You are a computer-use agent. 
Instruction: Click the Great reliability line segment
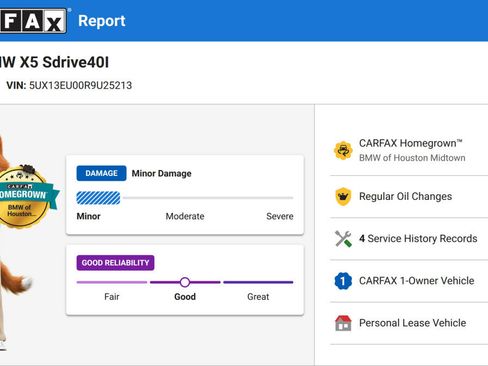pyautogui.click(x=258, y=282)
